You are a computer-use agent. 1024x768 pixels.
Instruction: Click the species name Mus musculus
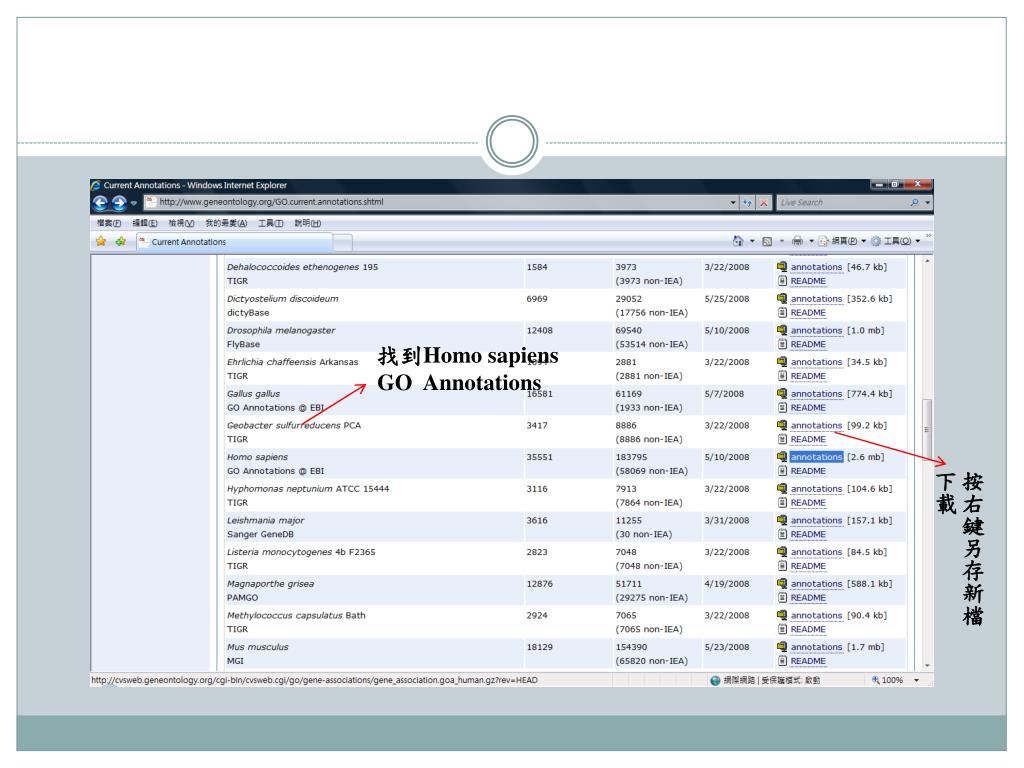click(257, 647)
